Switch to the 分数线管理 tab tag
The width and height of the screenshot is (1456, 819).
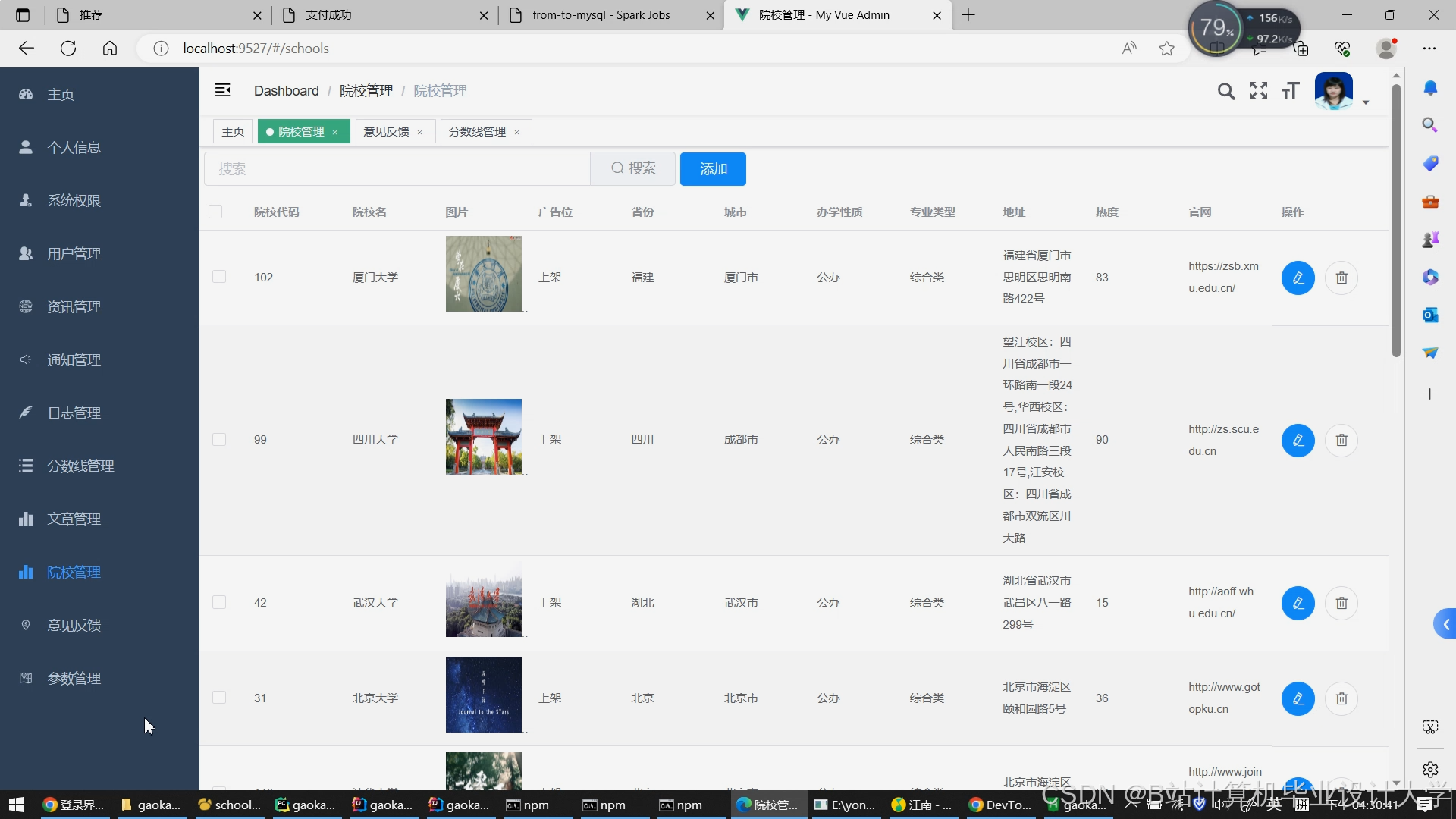(477, 131)
